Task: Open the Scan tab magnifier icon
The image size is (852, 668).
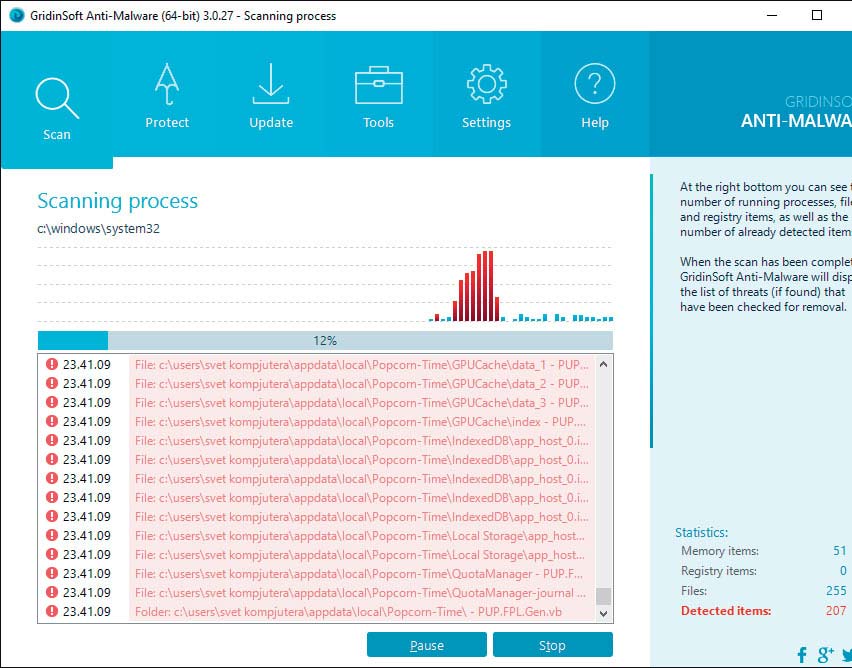Action: coord(57,98)
